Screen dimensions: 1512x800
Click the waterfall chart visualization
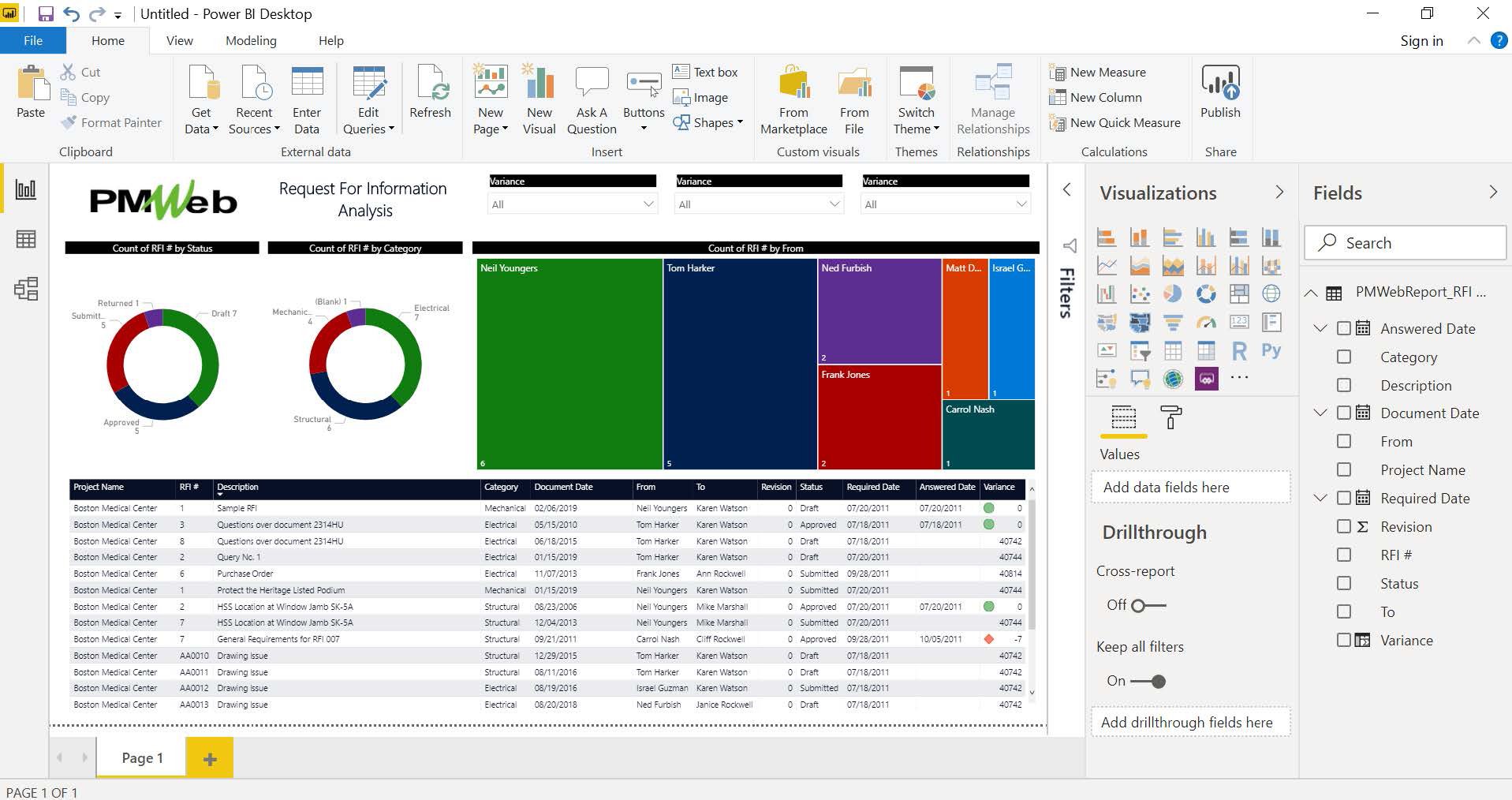1107,293
